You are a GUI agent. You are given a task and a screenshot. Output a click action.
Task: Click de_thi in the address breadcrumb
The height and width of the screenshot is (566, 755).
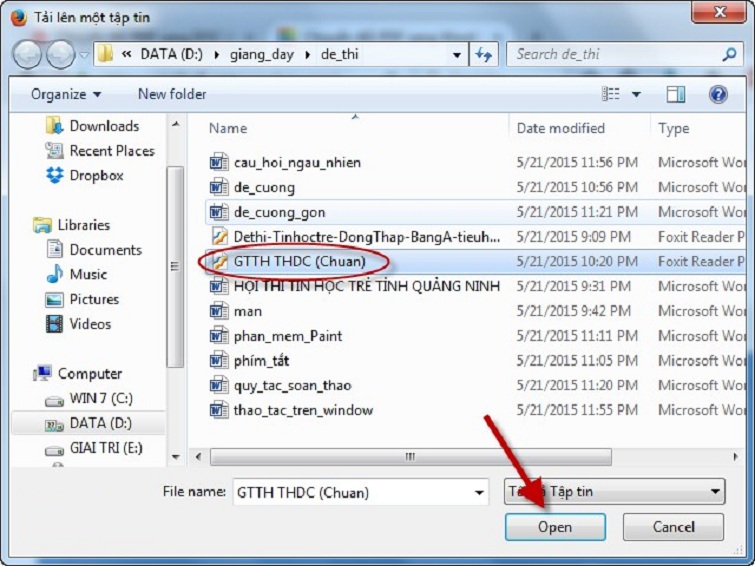[x=339, y=54]
